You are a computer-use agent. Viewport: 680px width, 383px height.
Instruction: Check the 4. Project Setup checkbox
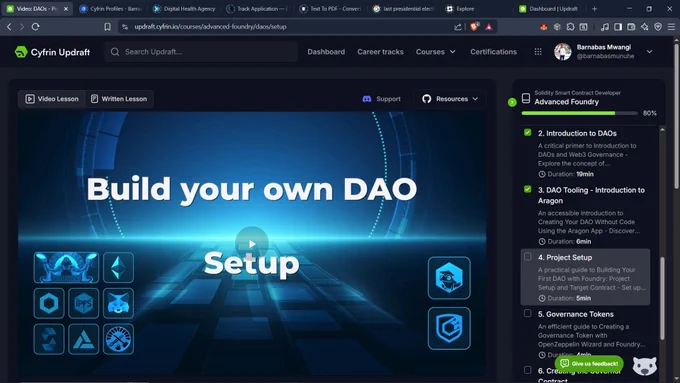point(527,256)
